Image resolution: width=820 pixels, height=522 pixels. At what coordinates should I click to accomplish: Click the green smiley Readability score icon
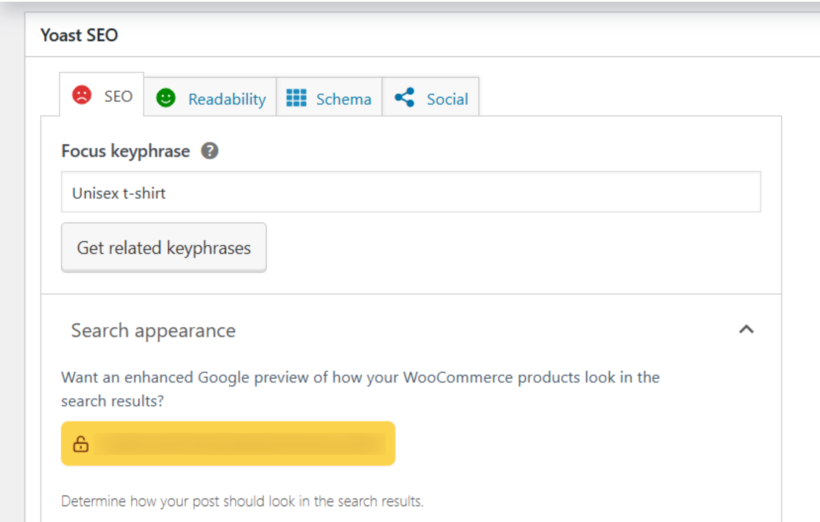click(x=166, y=98)
